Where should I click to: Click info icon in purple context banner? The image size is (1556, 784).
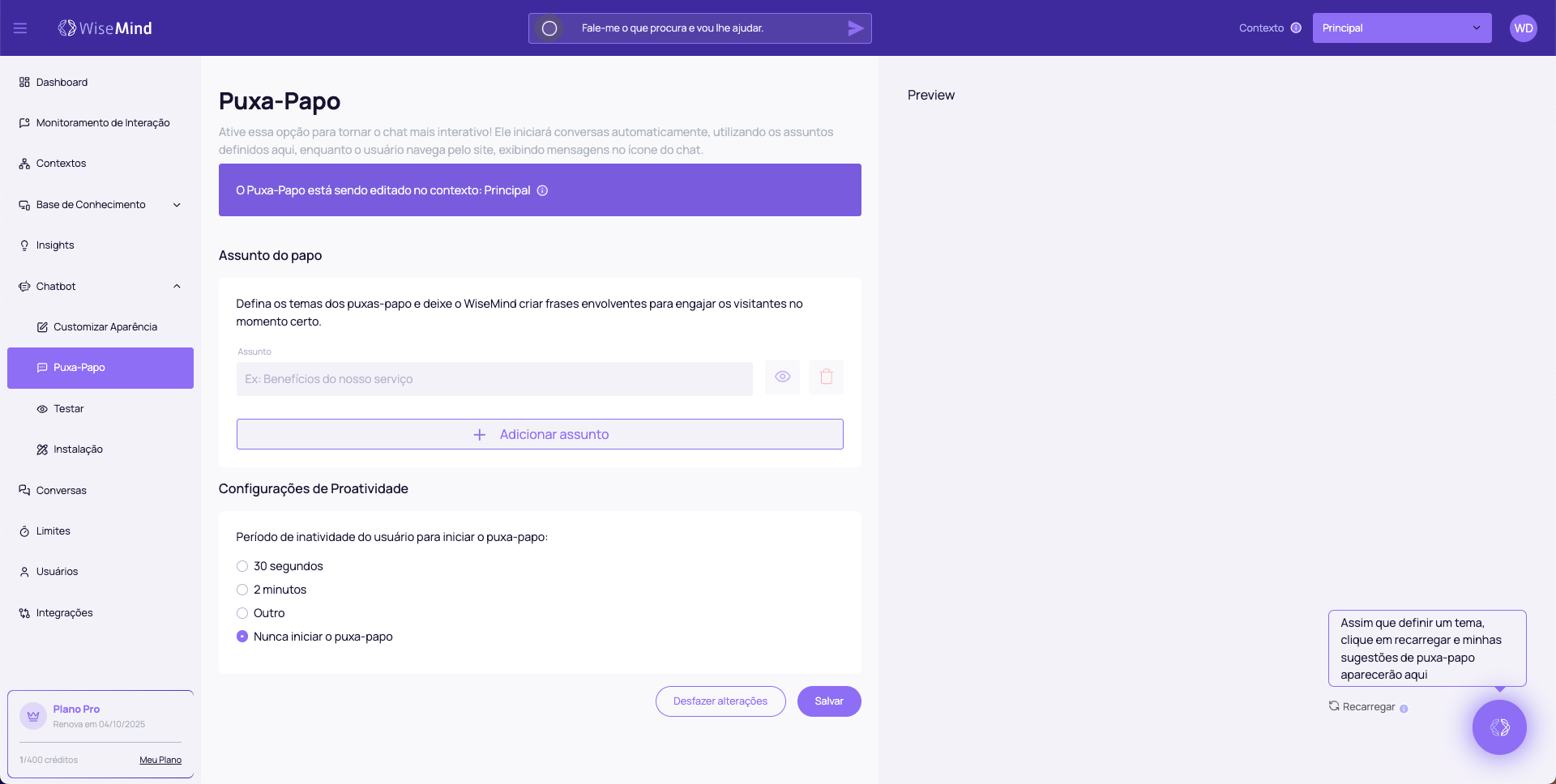[543, 190]
